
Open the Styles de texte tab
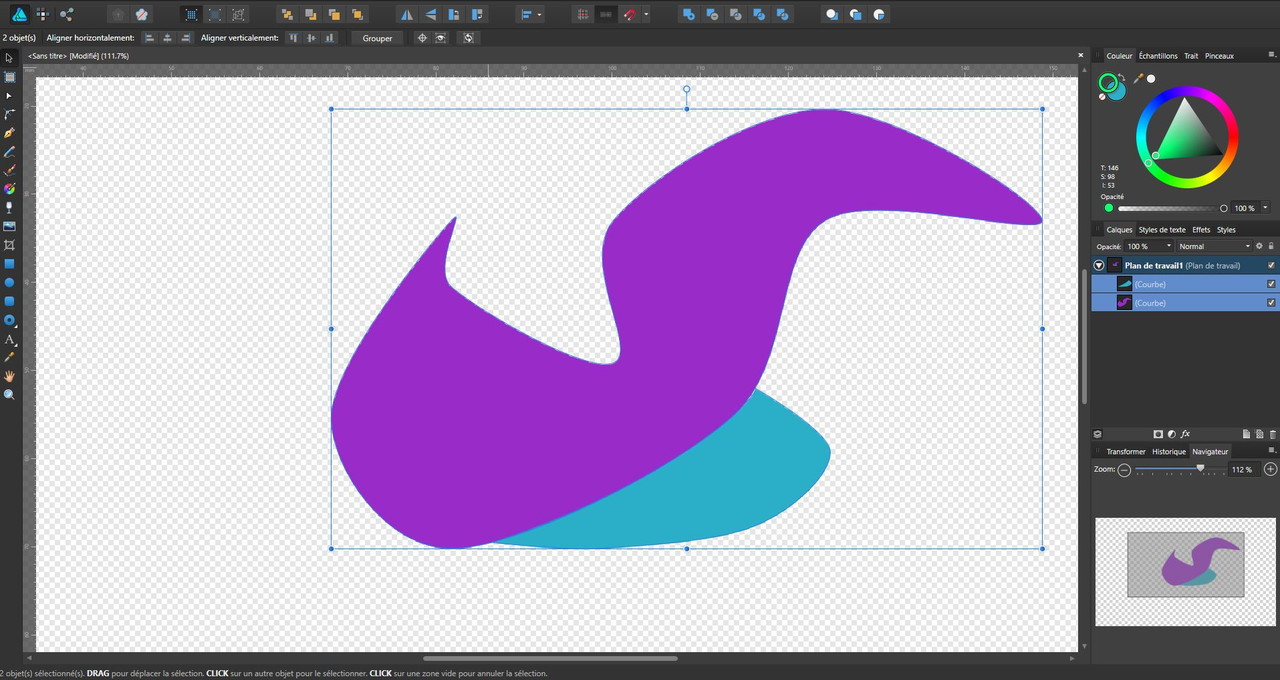click(x=1162, y=230)
